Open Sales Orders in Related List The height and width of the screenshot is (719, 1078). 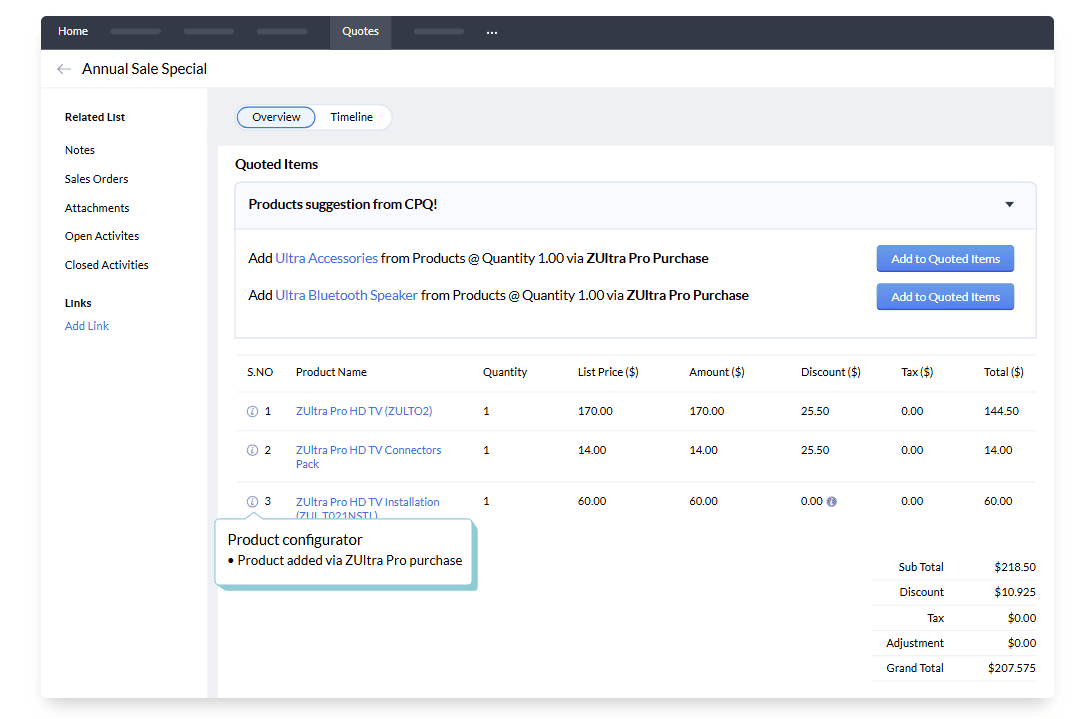click(x=96, y=179)
